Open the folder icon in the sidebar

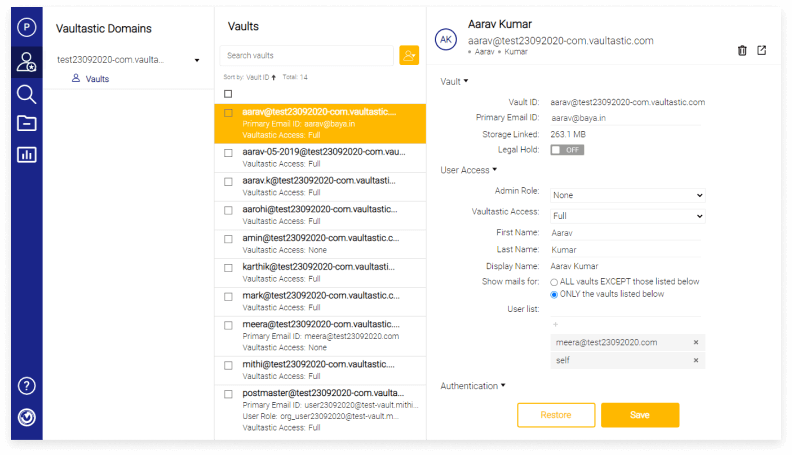pos(26,123)
